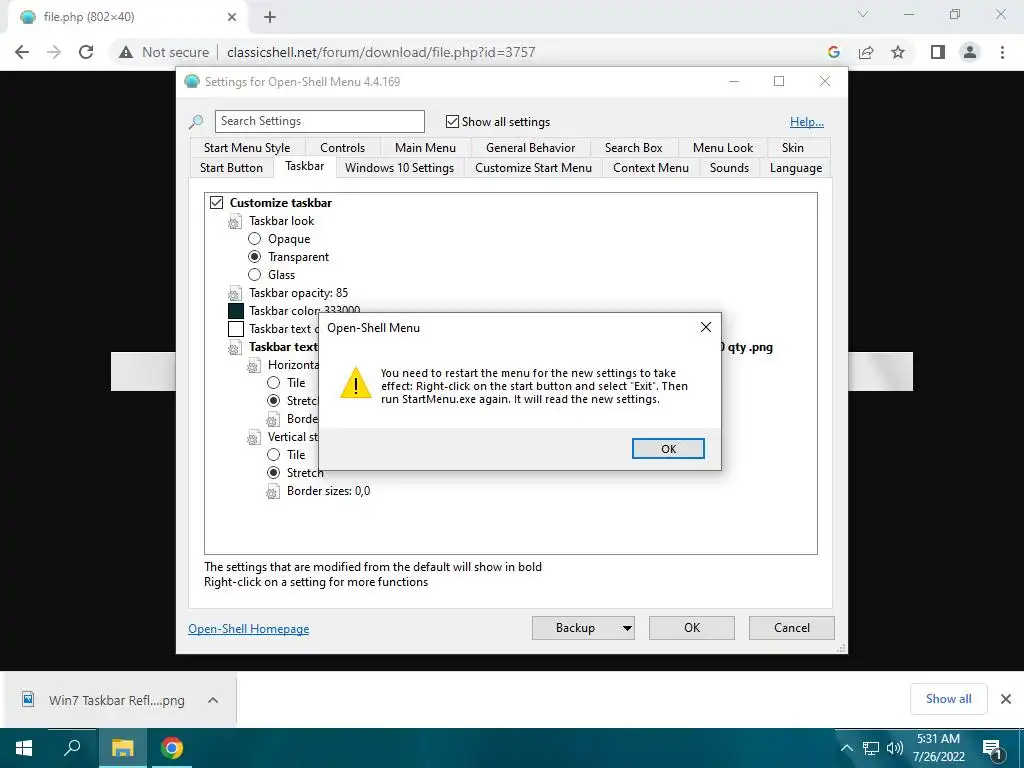1024x768 pixels.
Task: Open the volume control in the system tray
Action: tap(895, 748)
